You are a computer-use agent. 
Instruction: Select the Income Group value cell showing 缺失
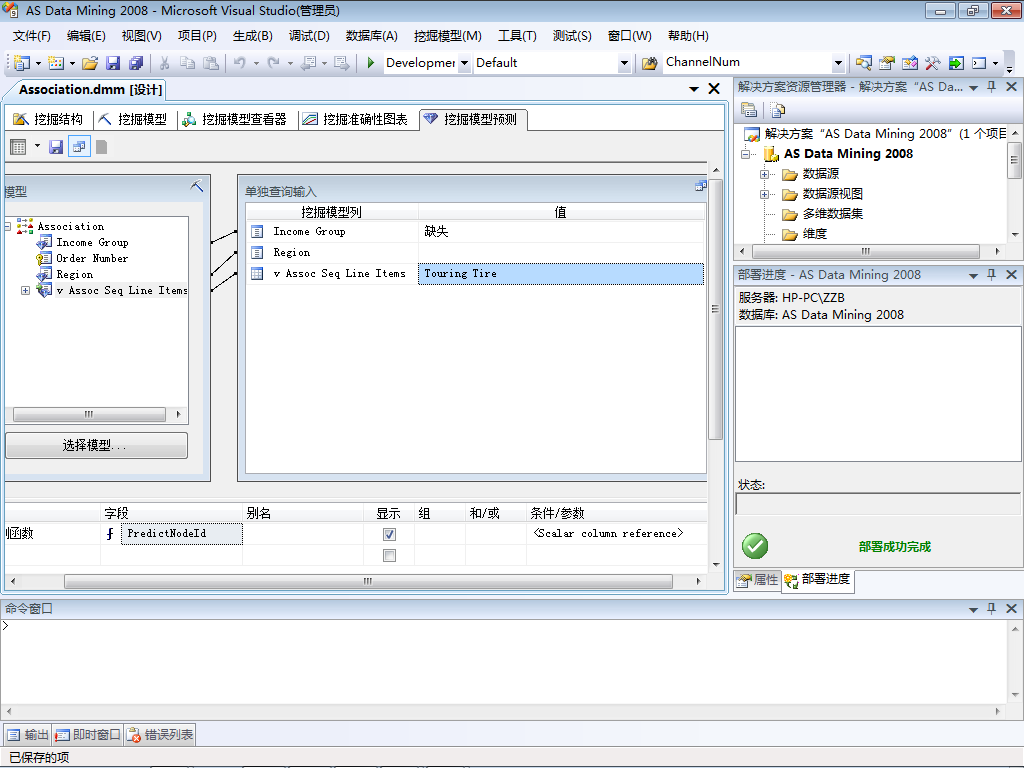click(x=561, y=232)
